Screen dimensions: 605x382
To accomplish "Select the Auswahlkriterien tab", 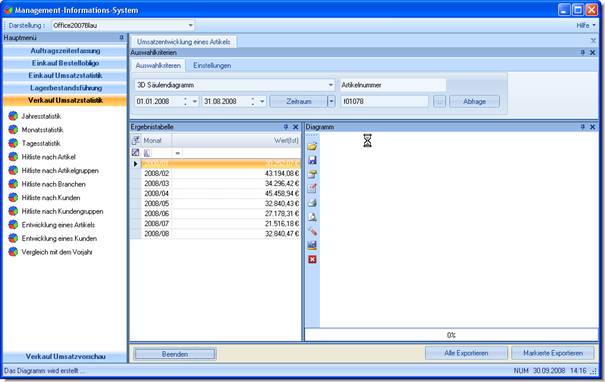I will (158, 66).
